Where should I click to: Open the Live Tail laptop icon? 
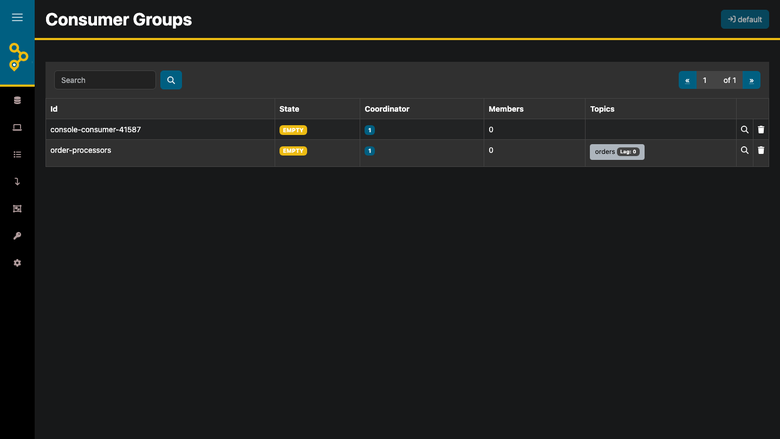pyautogui.click(x=17, y=128)
